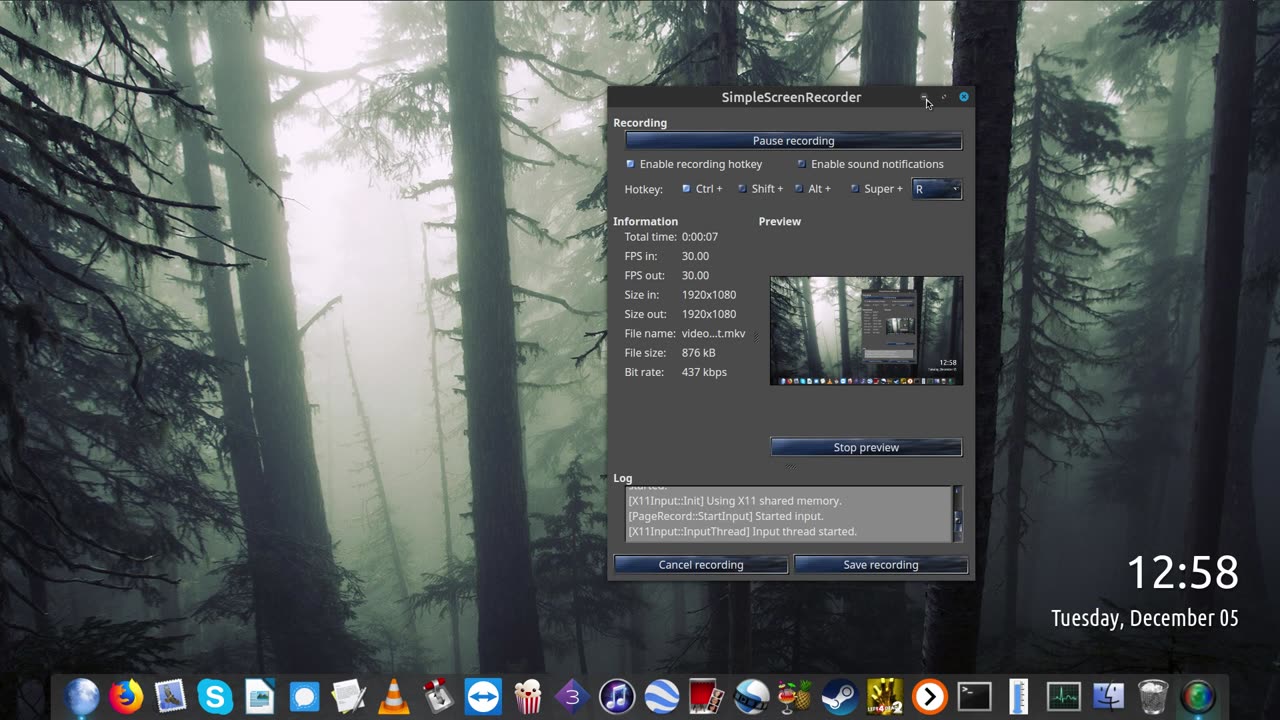Viewport: 1280px width, 720px height.
Task: Open the thermometer sensor icon in dock
Action: coord(1018,696)
